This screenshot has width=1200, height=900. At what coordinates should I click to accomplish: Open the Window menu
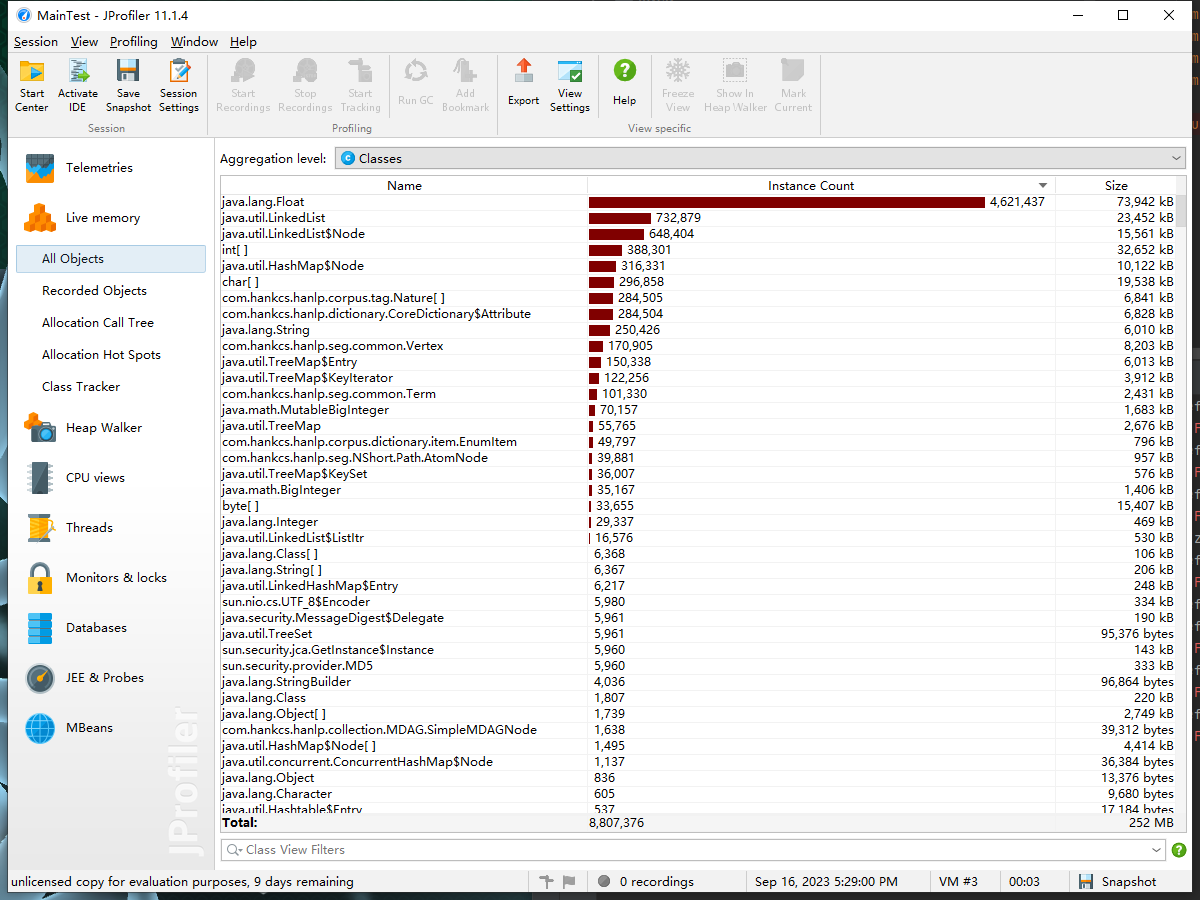coord(194,42)
